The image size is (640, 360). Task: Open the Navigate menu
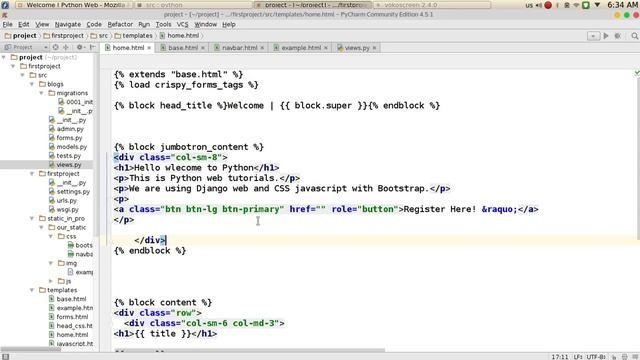coord(67,24)
